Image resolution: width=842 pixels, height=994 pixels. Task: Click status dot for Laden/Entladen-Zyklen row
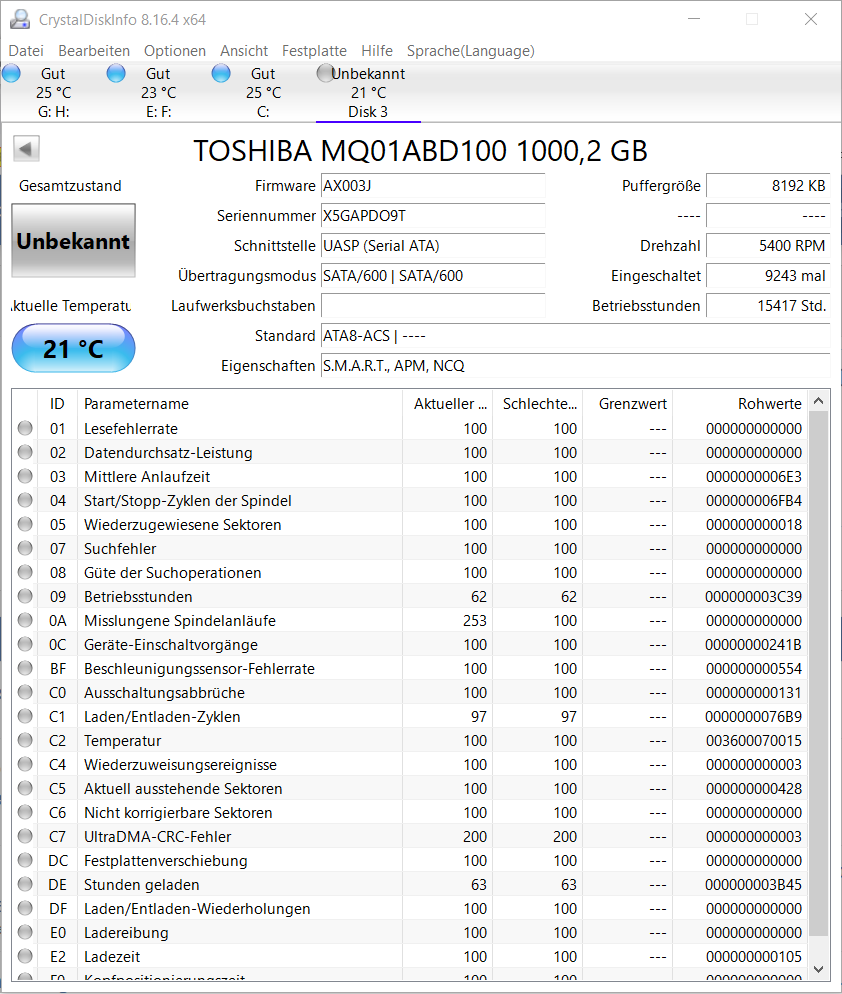pyautogui.click(x=25, y=716)
